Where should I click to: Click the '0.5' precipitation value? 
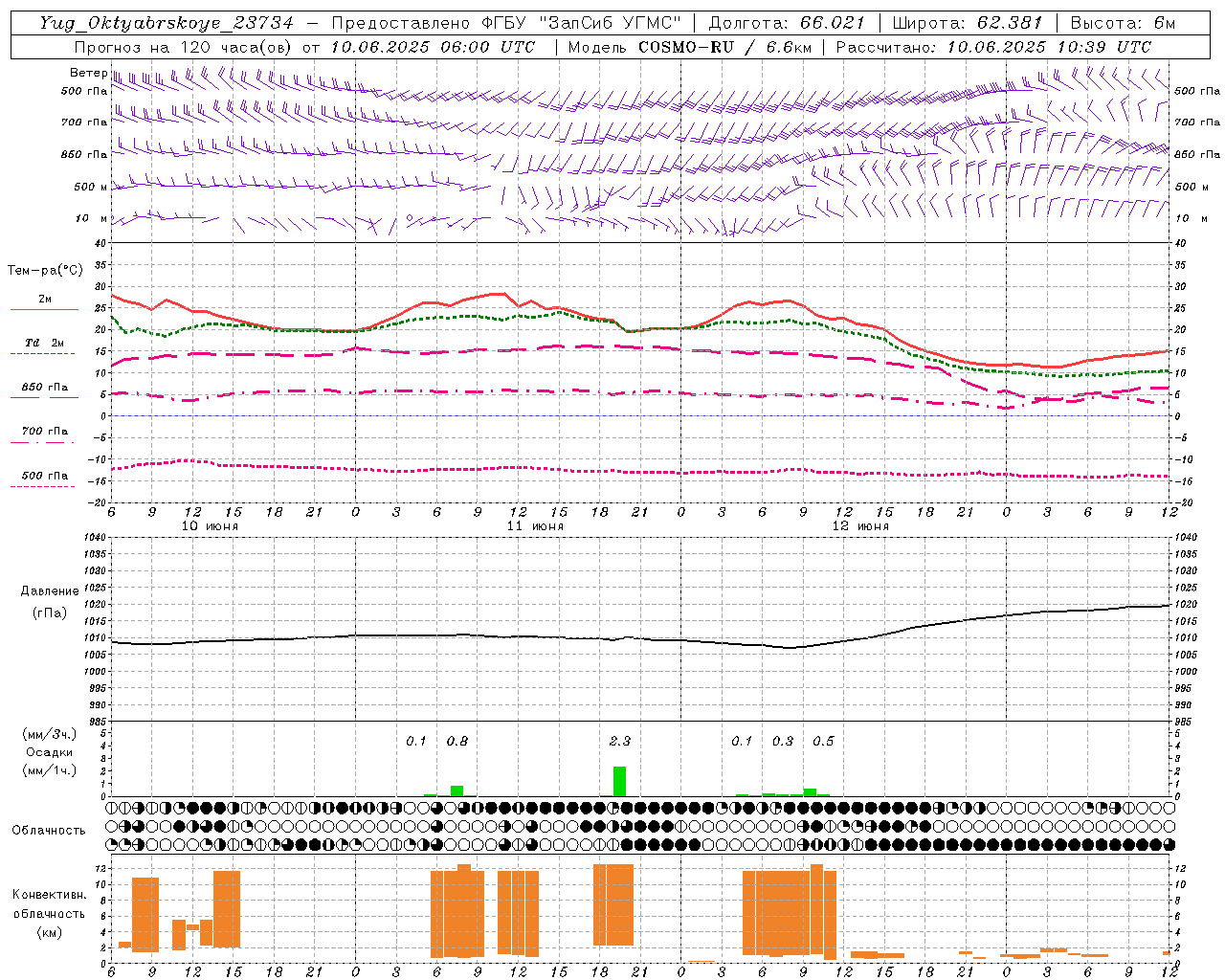[823, 741]
